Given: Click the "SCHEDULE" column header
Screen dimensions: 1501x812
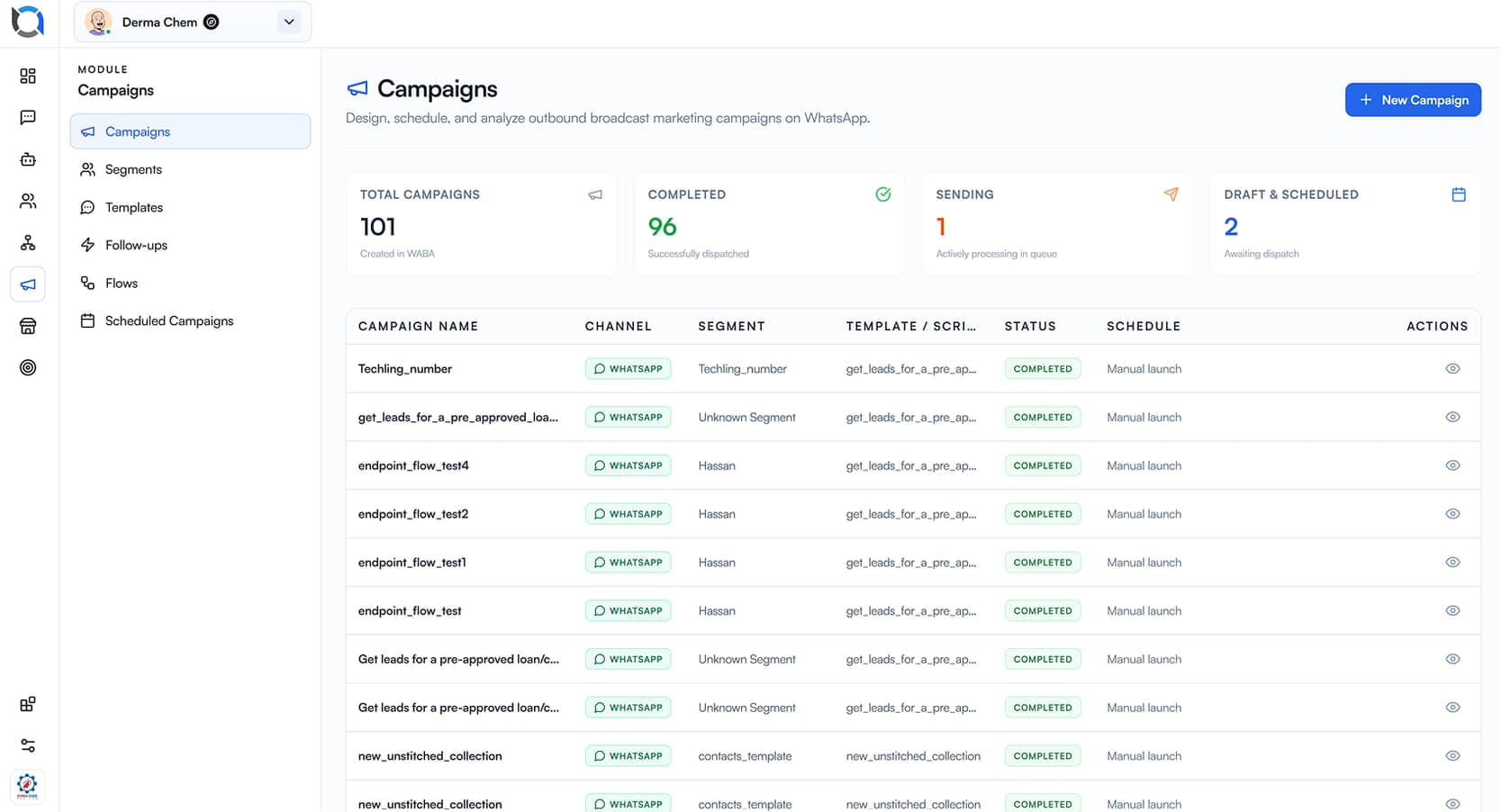Looking at the screenshot, I should coord(1144,326).
